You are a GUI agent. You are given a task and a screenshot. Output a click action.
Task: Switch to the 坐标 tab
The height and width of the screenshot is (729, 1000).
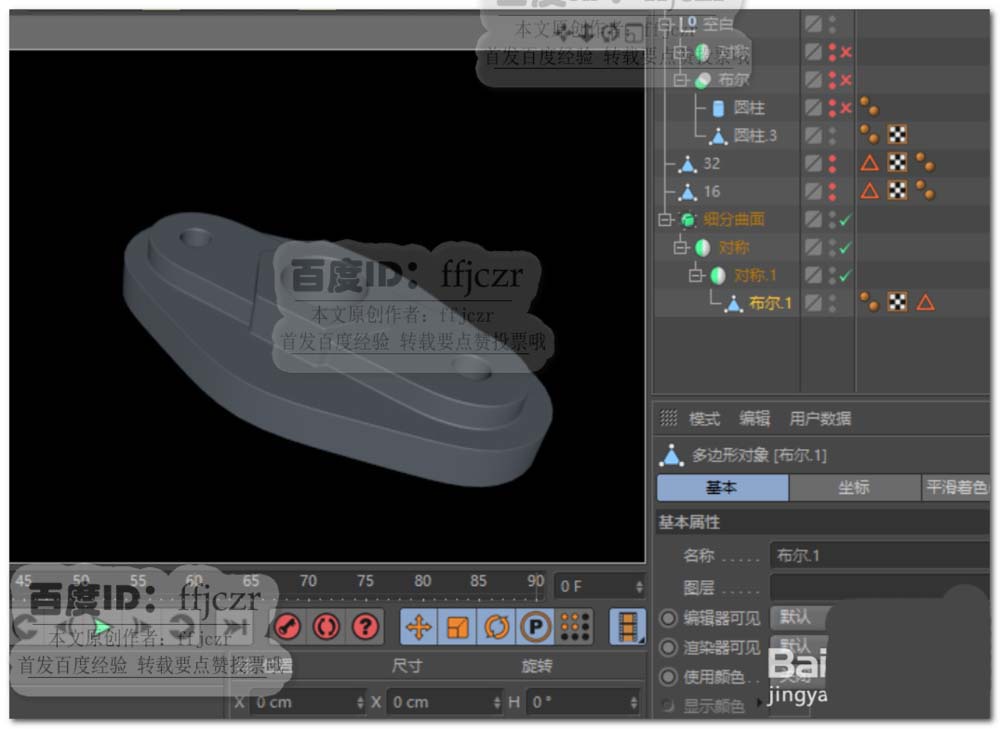pyautogui.click(x=855, y=487)
